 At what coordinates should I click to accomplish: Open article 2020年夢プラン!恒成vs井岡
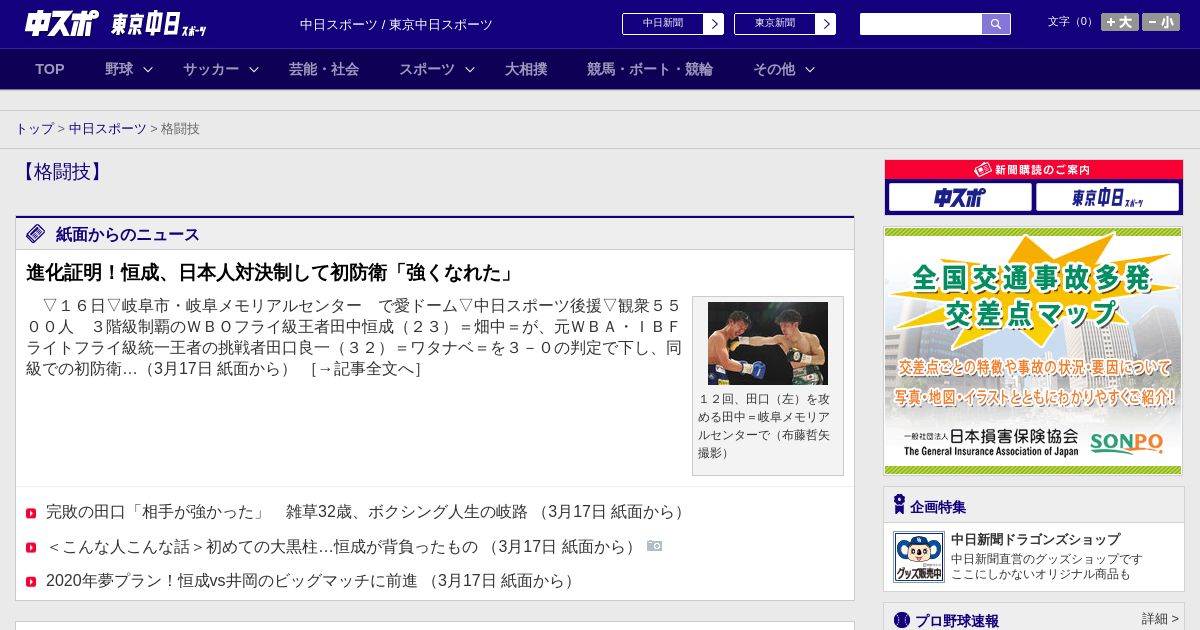pos(231,581)
